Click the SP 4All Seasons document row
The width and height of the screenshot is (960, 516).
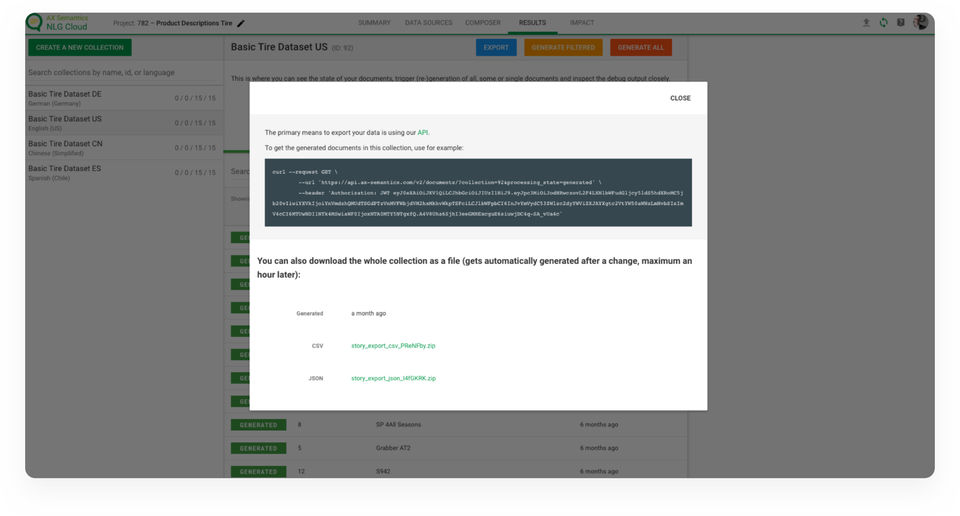click(x=458, y=424)
